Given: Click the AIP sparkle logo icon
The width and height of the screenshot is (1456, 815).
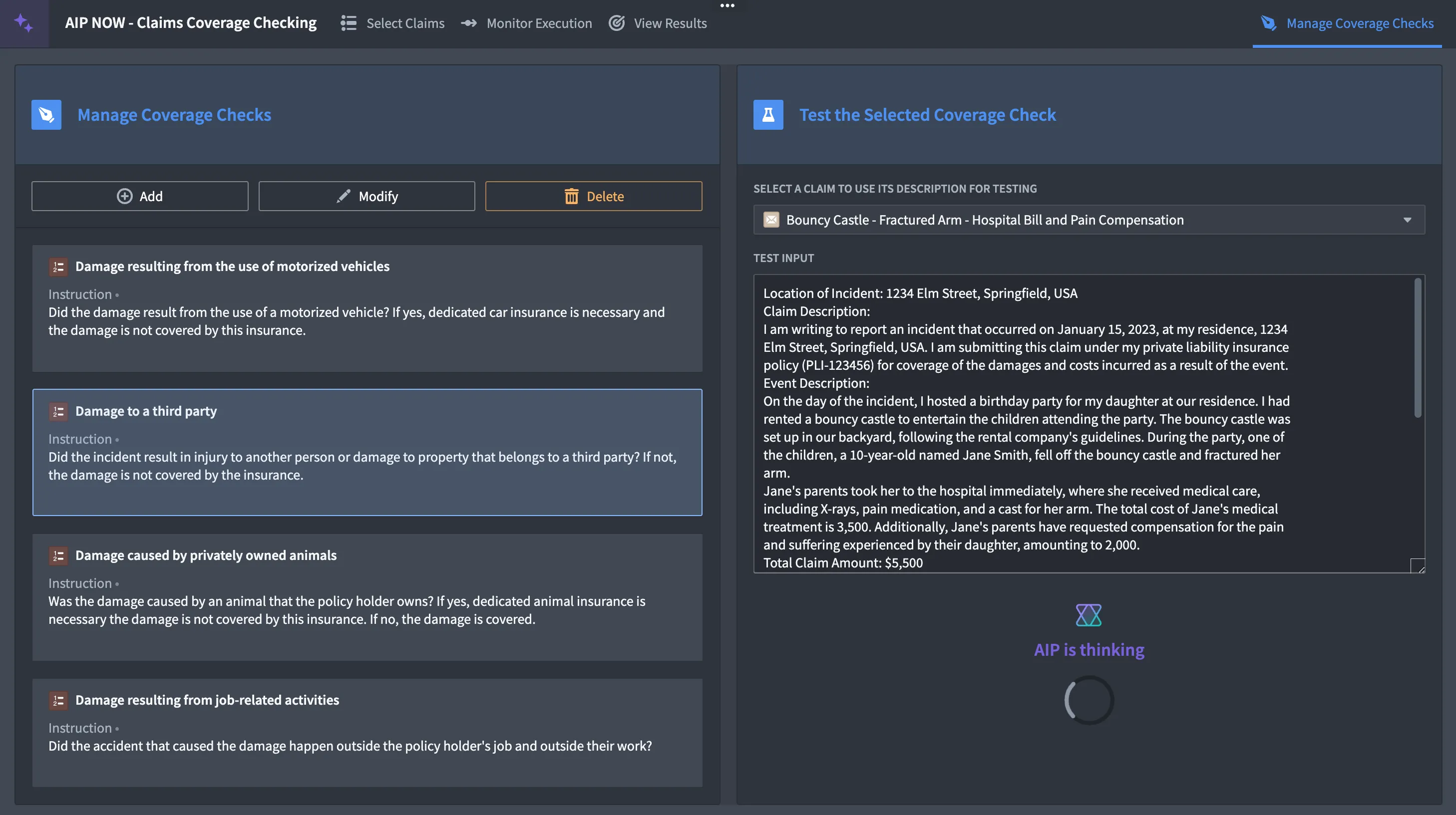Looking at the screenshot, I should tap(24, 23).
